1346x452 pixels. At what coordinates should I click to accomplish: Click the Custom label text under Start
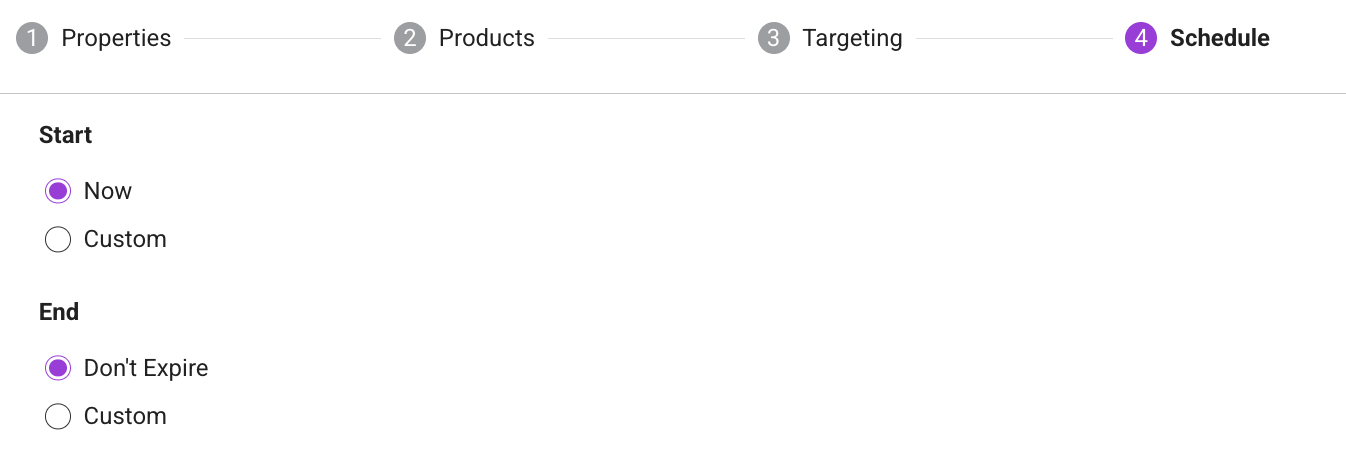click(125, 240)
